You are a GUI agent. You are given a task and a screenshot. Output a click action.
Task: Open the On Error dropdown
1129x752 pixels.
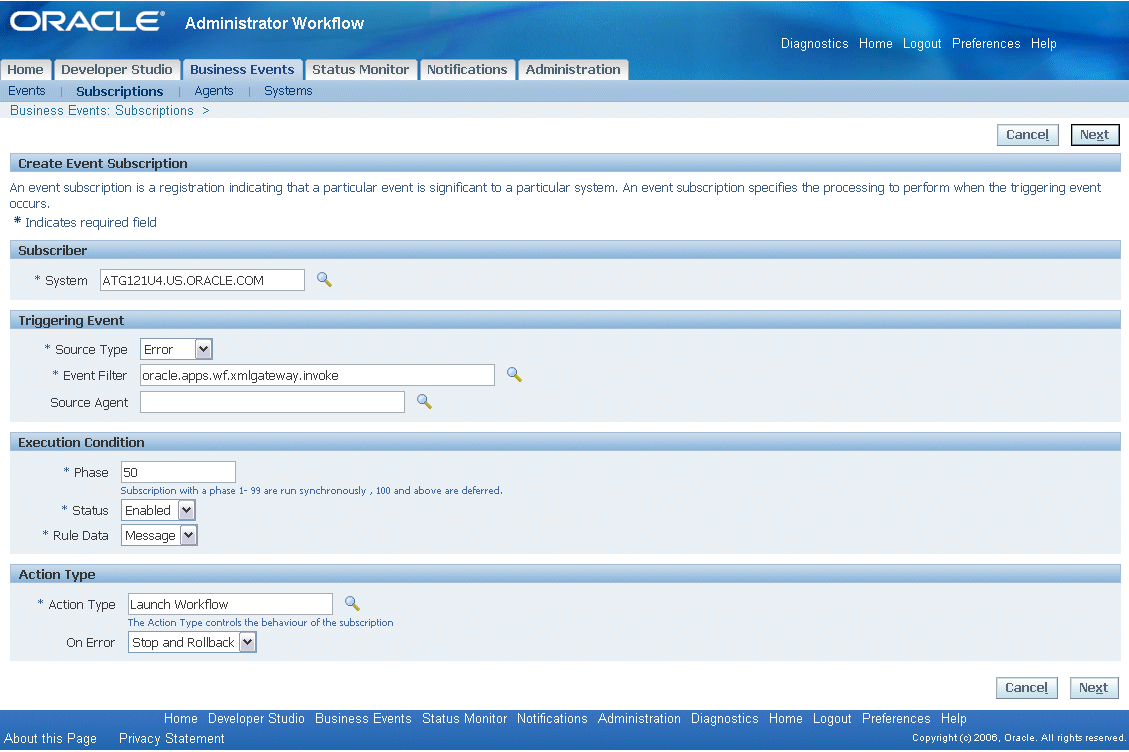tap(192, 643)
